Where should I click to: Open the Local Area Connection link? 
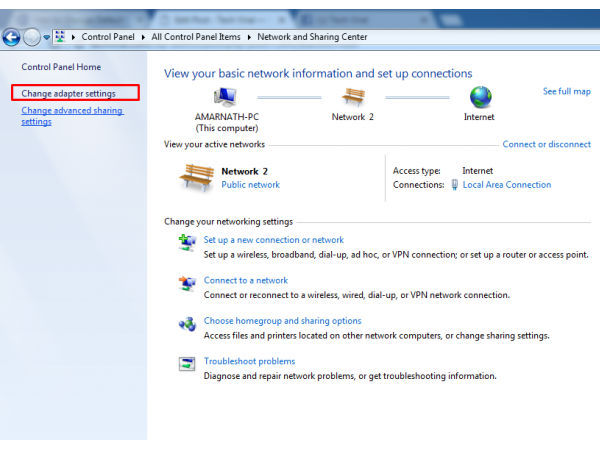pyautogui.click(x=506, y=185)
